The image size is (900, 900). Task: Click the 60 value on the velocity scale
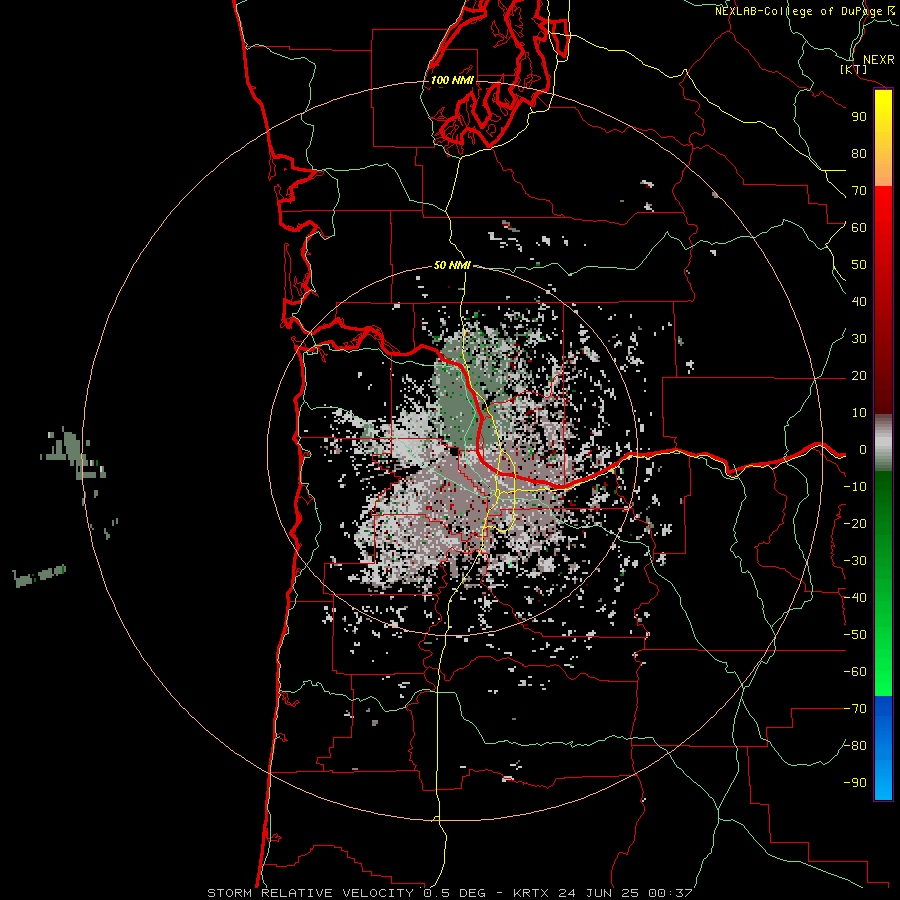[x=859, y=228]
